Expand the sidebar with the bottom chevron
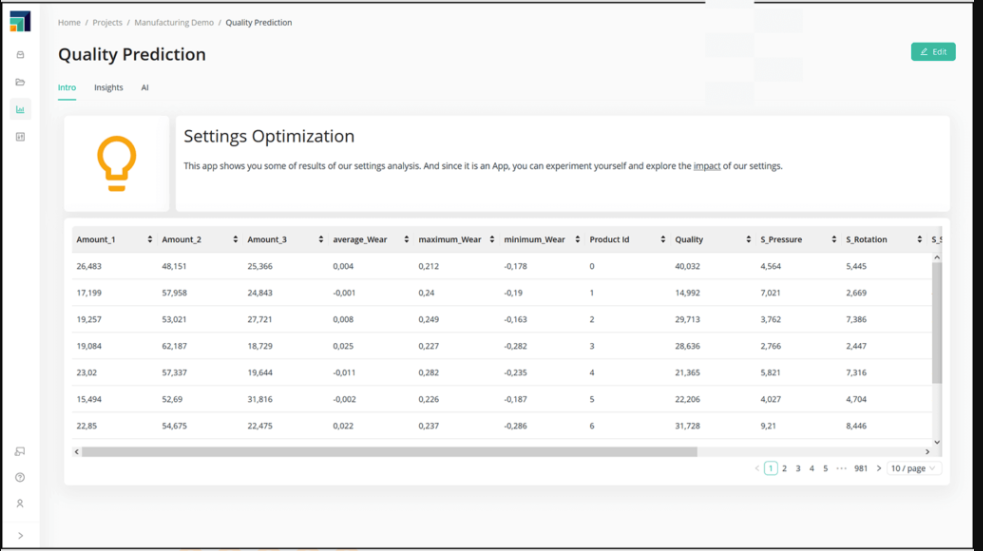Viewport: 983px width, 551px height. coord(20,536)
